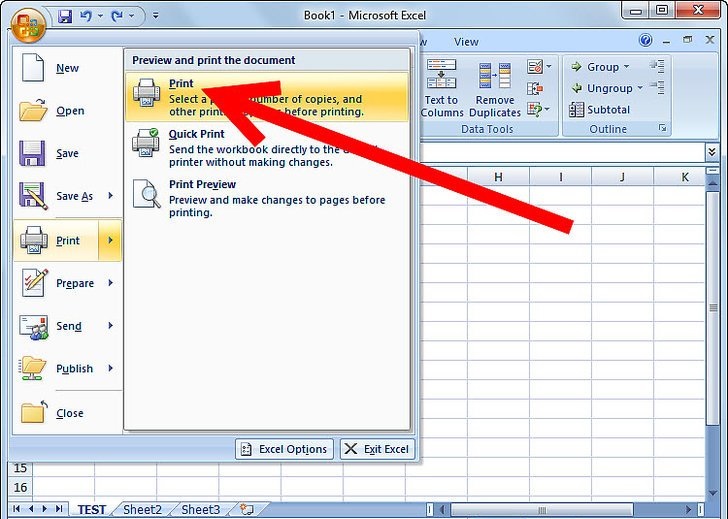
Task: Expand the Save As submenu arrow
Action: (x=110, y=196)
